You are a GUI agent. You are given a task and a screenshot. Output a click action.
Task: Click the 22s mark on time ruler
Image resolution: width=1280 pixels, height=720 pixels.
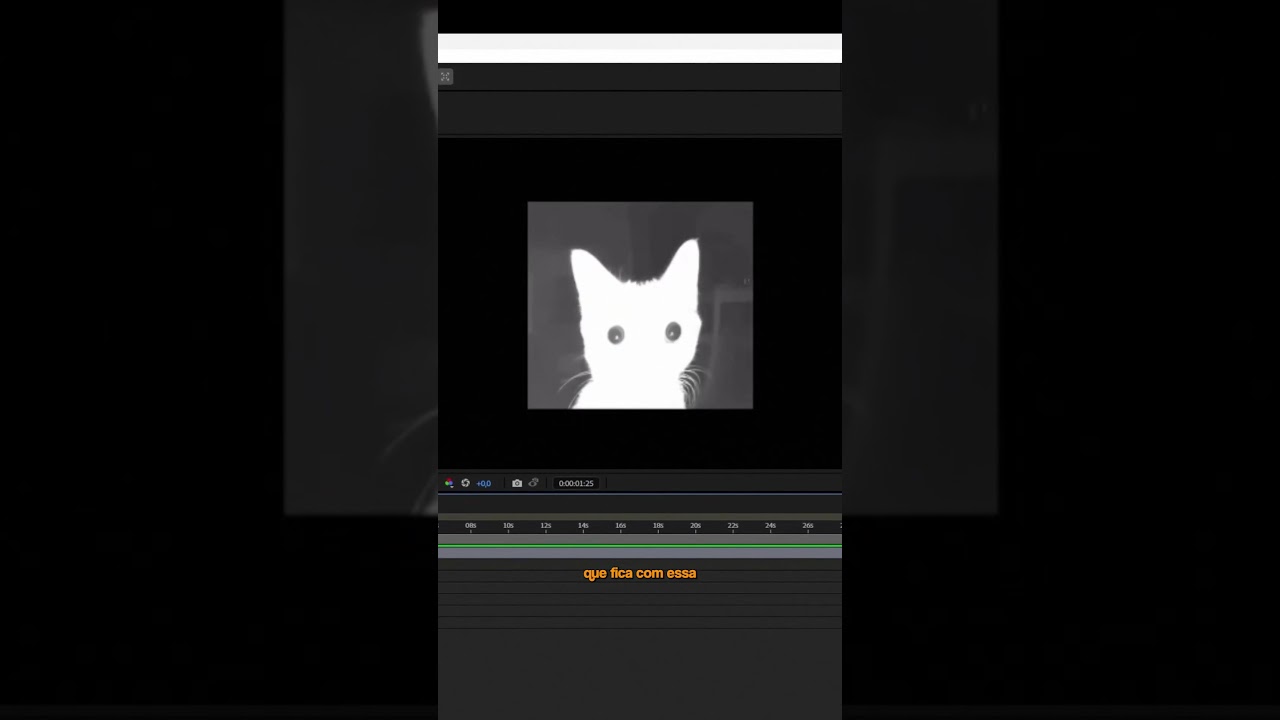pyautogui.click(x=733, y=525)
